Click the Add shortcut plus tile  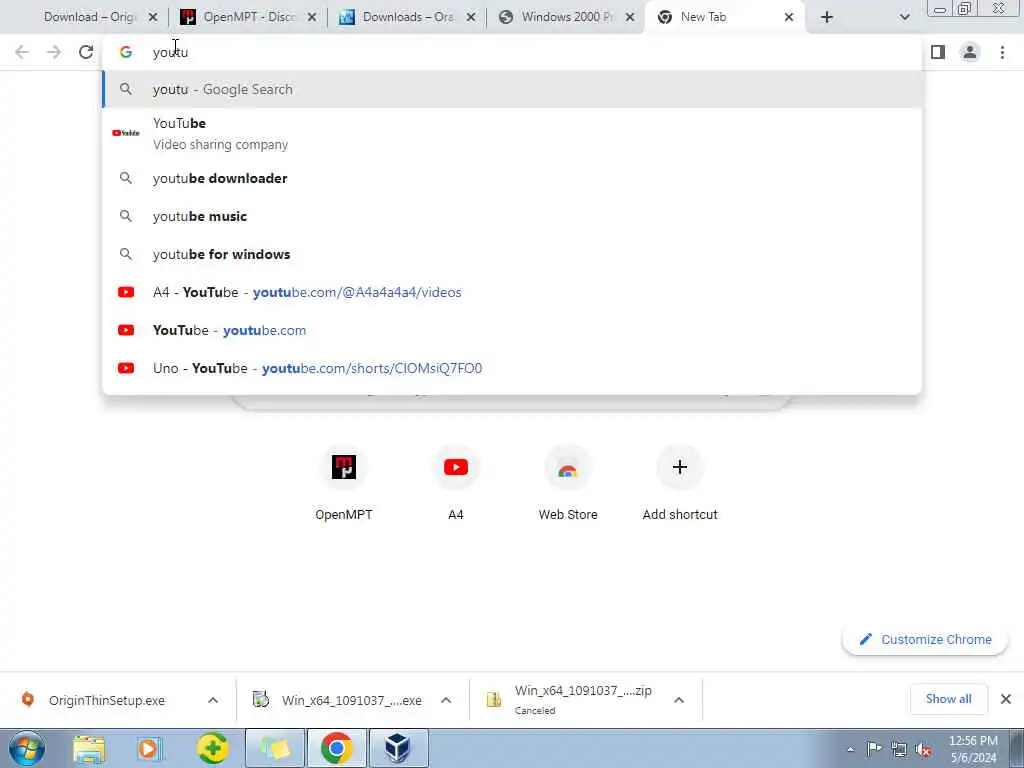680,485
